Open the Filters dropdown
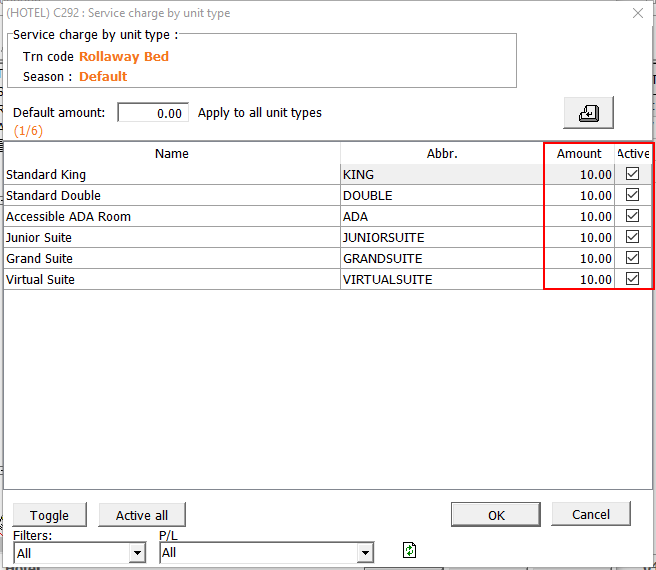Viewport: 656px width, 570px height. [137, 553]
